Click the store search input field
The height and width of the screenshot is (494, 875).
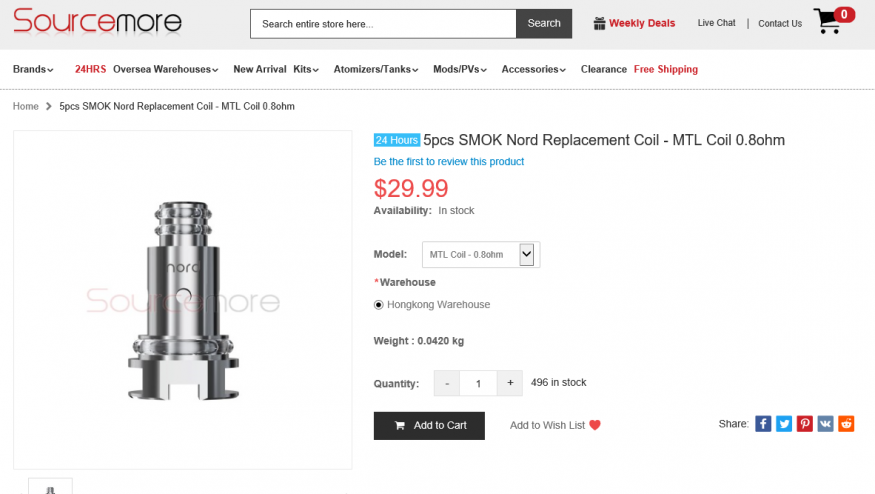[x=383, y=24]
